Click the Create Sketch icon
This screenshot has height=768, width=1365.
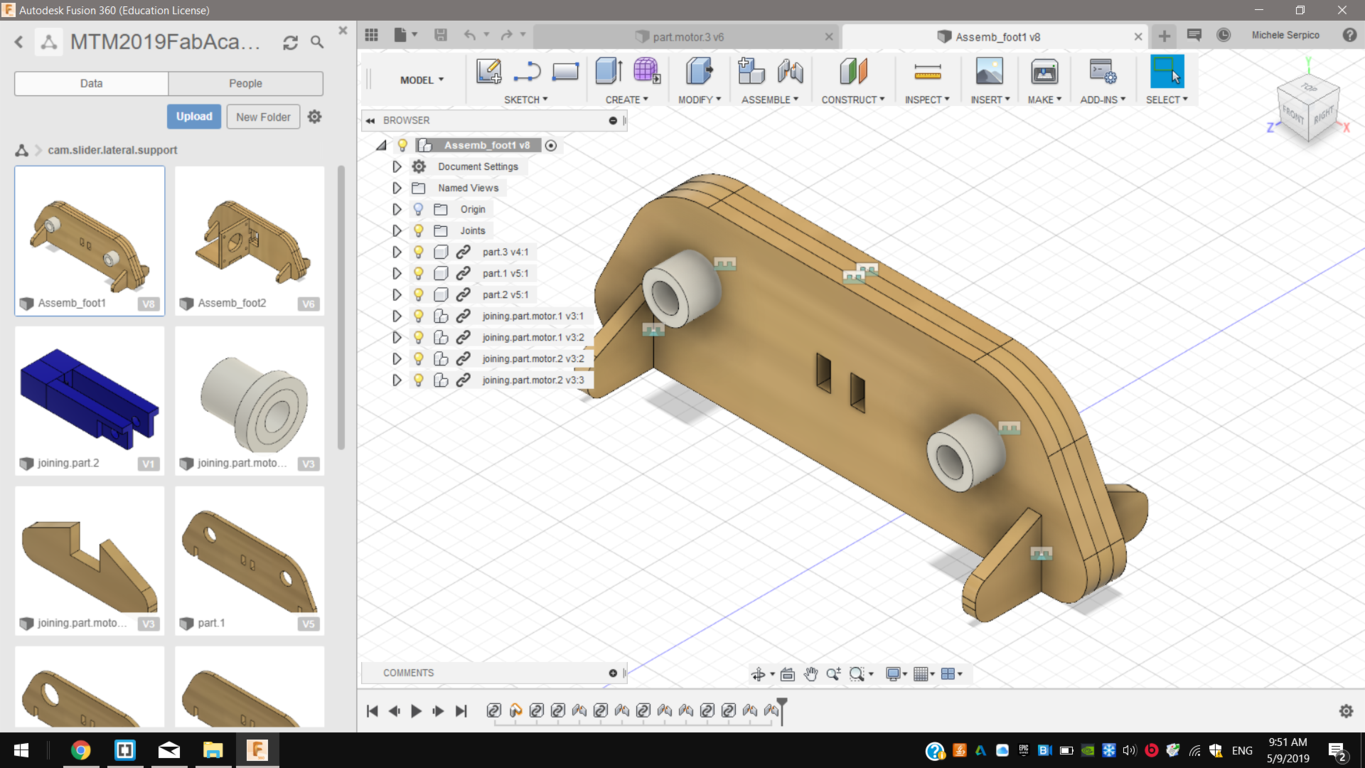tap(488, 71)
